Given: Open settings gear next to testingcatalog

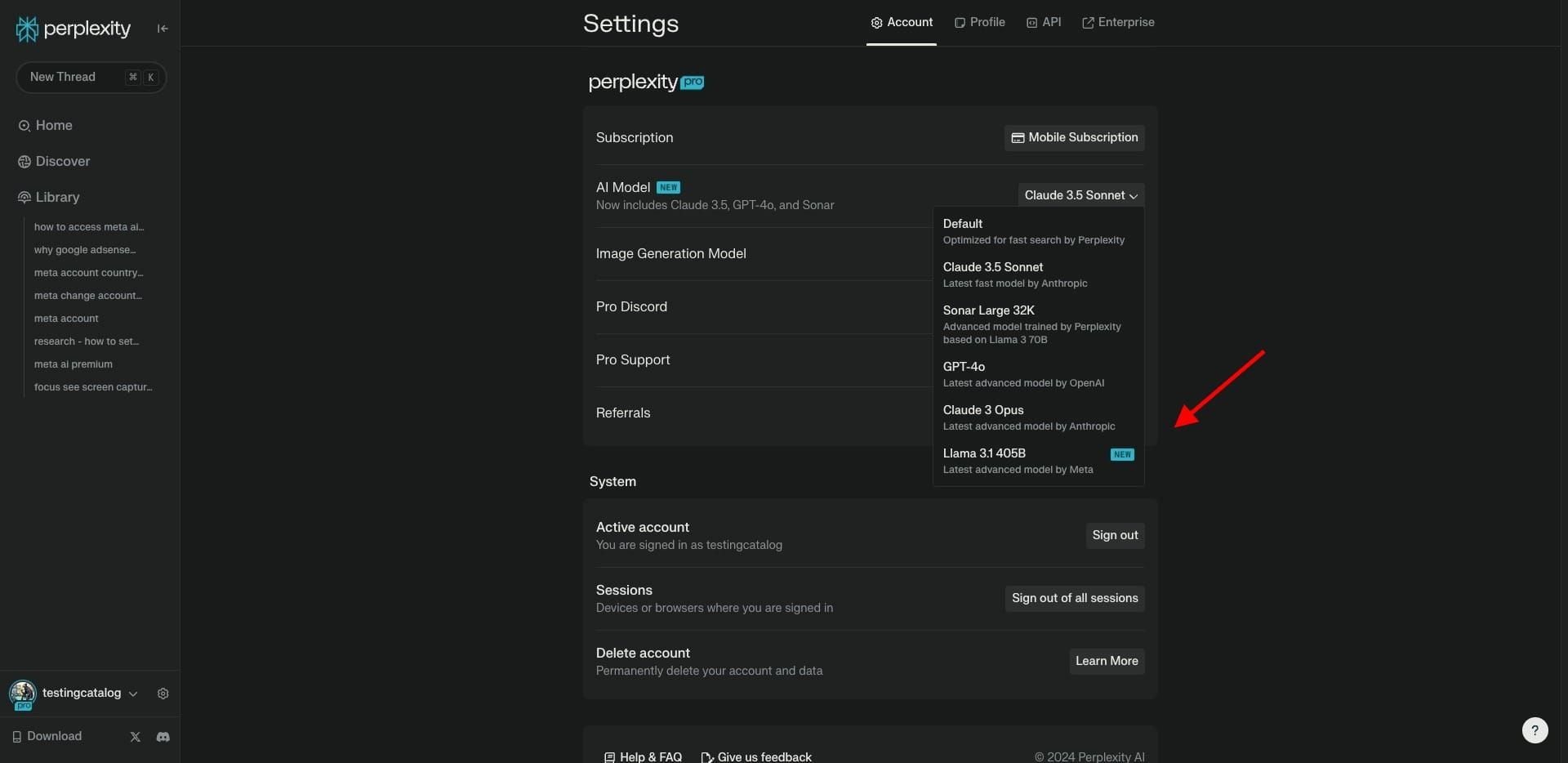Looking at the screenshot, I should tap(163, 694).
